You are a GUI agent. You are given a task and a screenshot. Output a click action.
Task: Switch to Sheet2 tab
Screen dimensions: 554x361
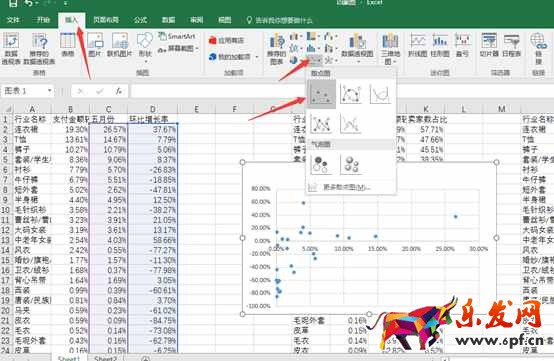tap(105, 358)
